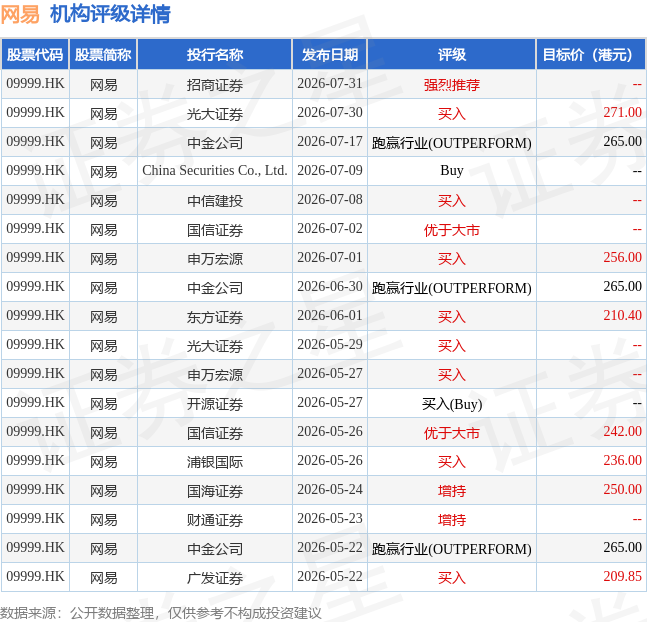The width and height of the screenshot is (647, 622).
Task: Select the 2026-07-01 date for 申万宏源
Action: (330, 258)
